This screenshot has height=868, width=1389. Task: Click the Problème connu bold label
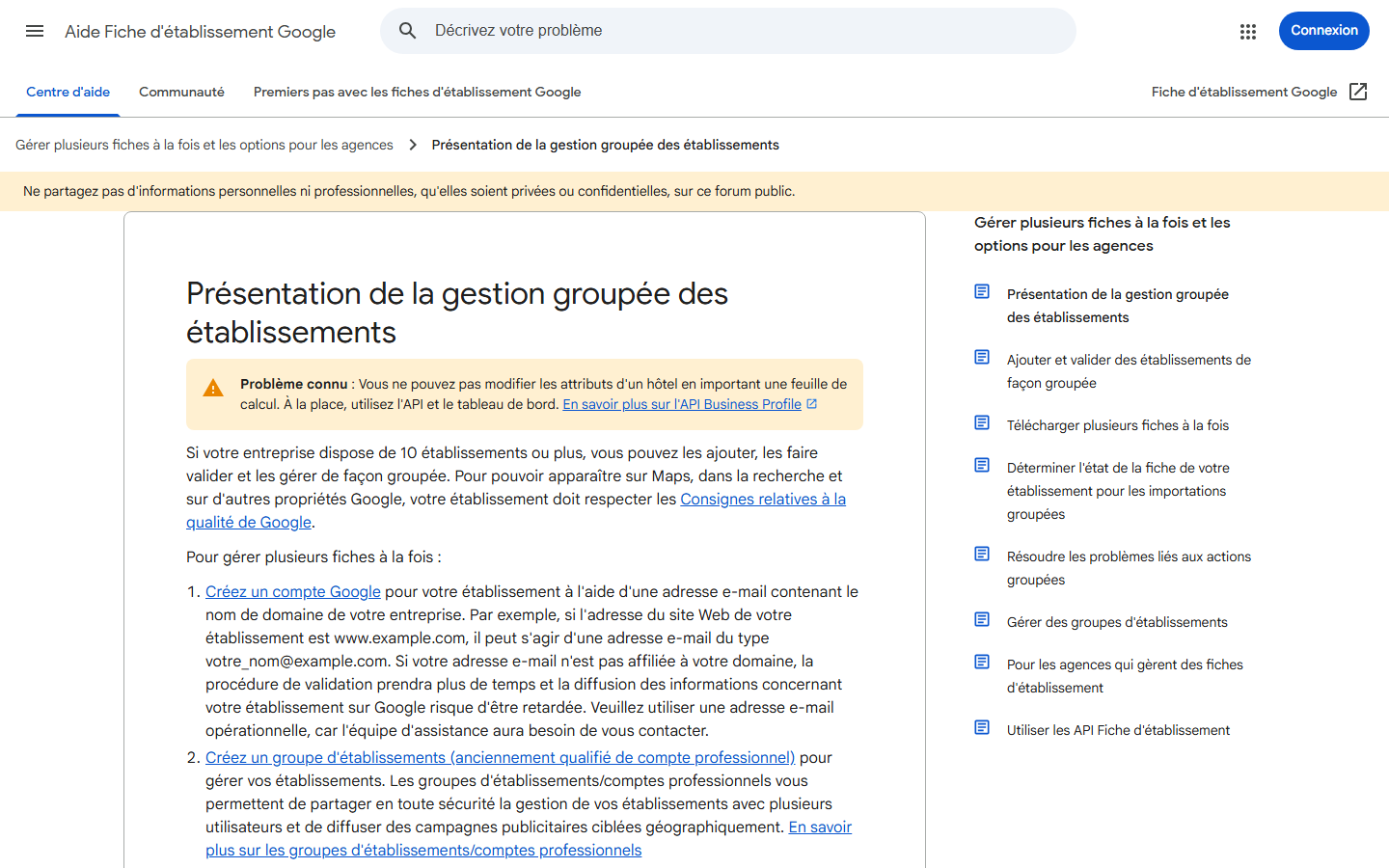point(293,384)
